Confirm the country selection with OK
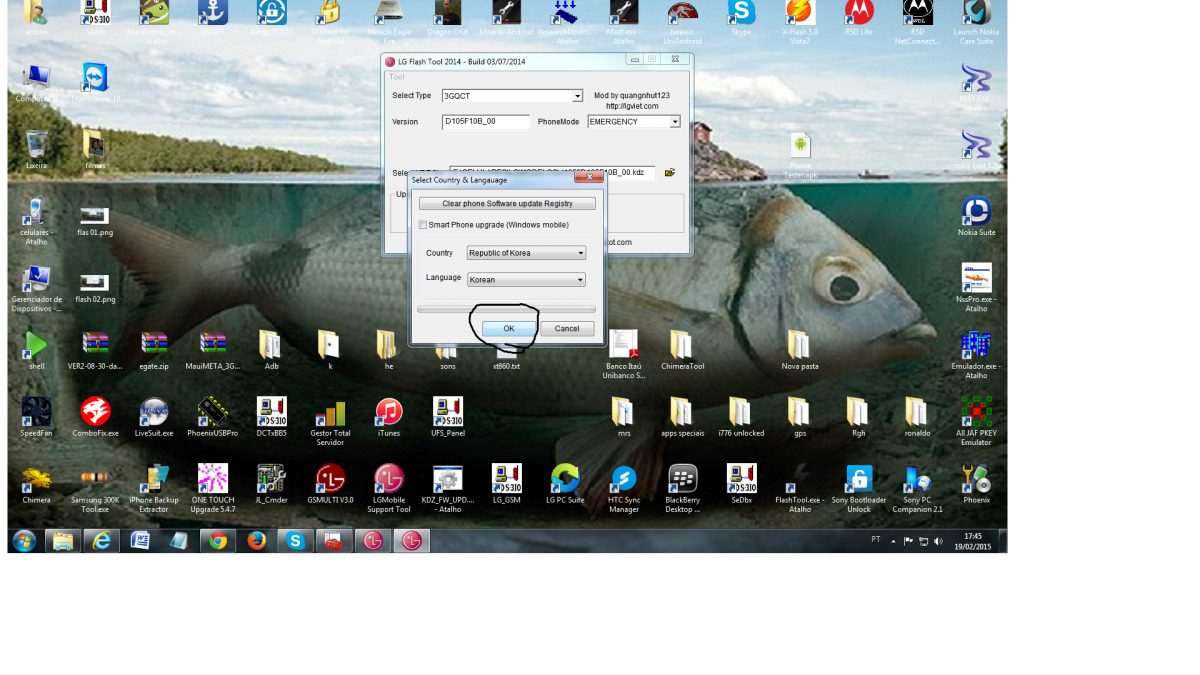 pyautogui.click(x=508, y=328)
